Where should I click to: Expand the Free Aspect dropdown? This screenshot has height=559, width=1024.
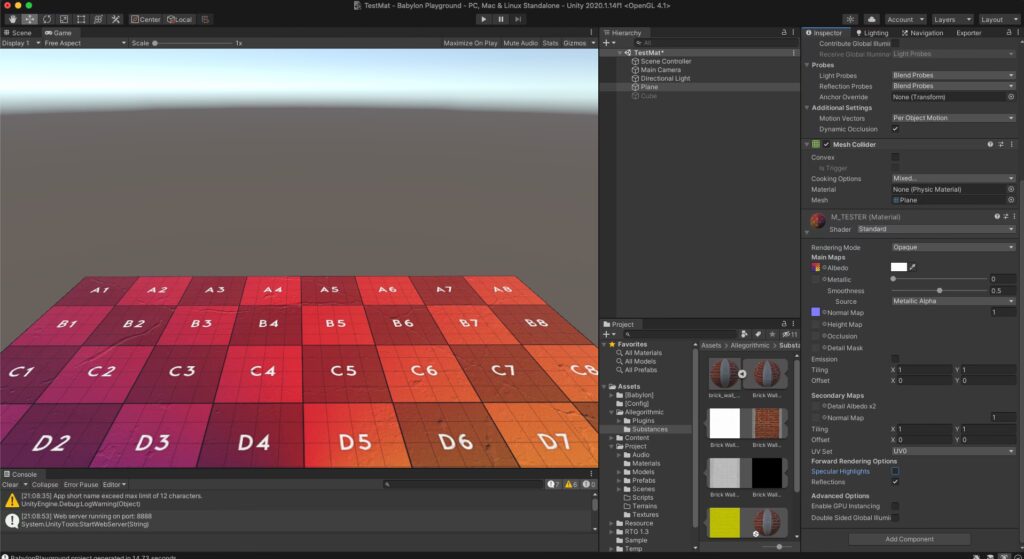(x=85, y=43)
